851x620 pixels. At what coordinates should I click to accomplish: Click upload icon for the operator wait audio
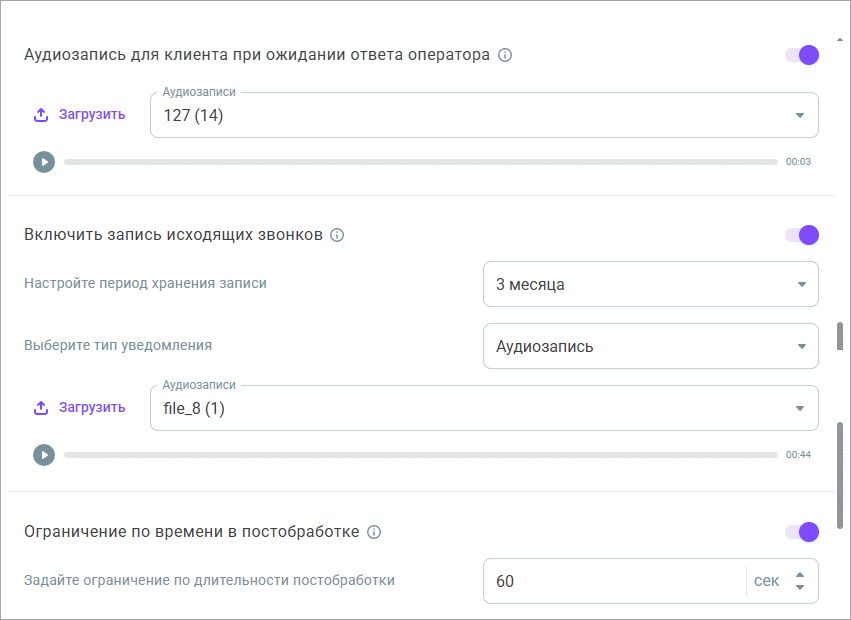click(41, 115)
